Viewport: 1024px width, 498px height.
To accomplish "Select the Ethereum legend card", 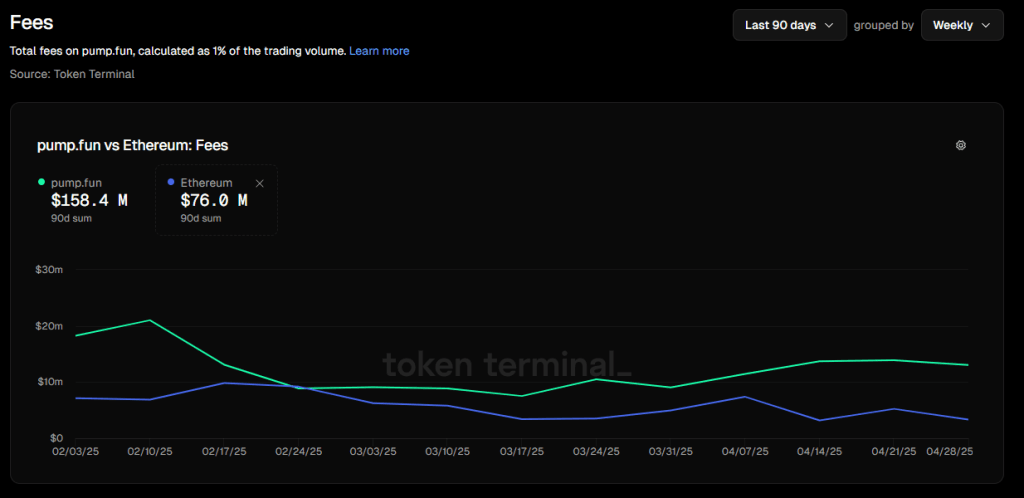I will pos(216,200).
